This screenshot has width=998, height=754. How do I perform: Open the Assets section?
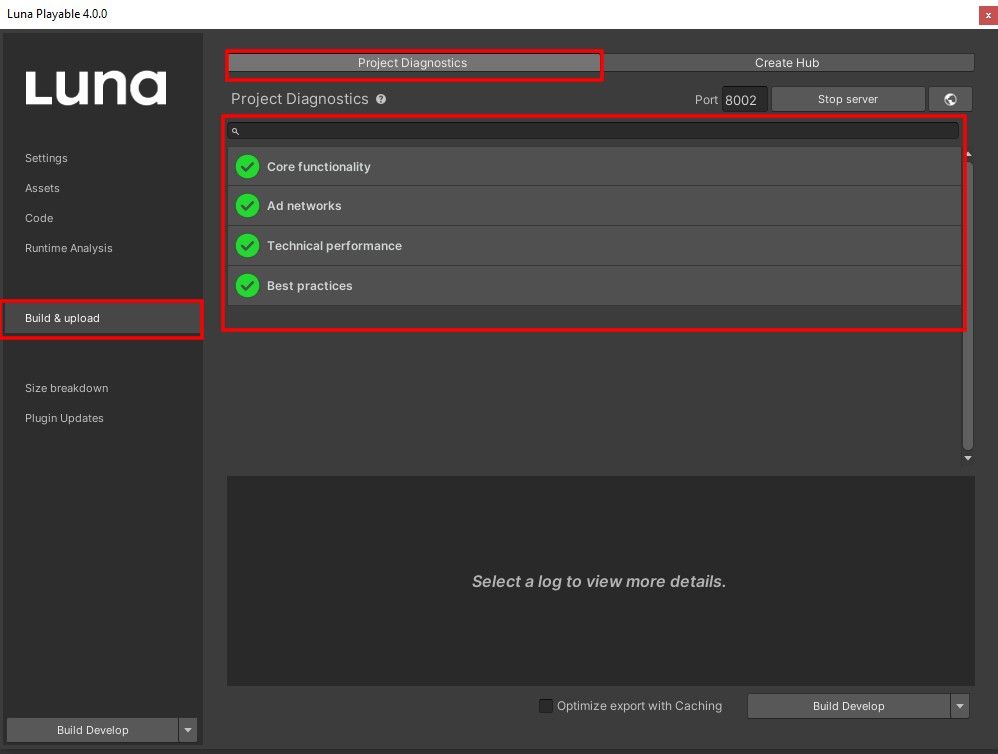tap(42, 188)
